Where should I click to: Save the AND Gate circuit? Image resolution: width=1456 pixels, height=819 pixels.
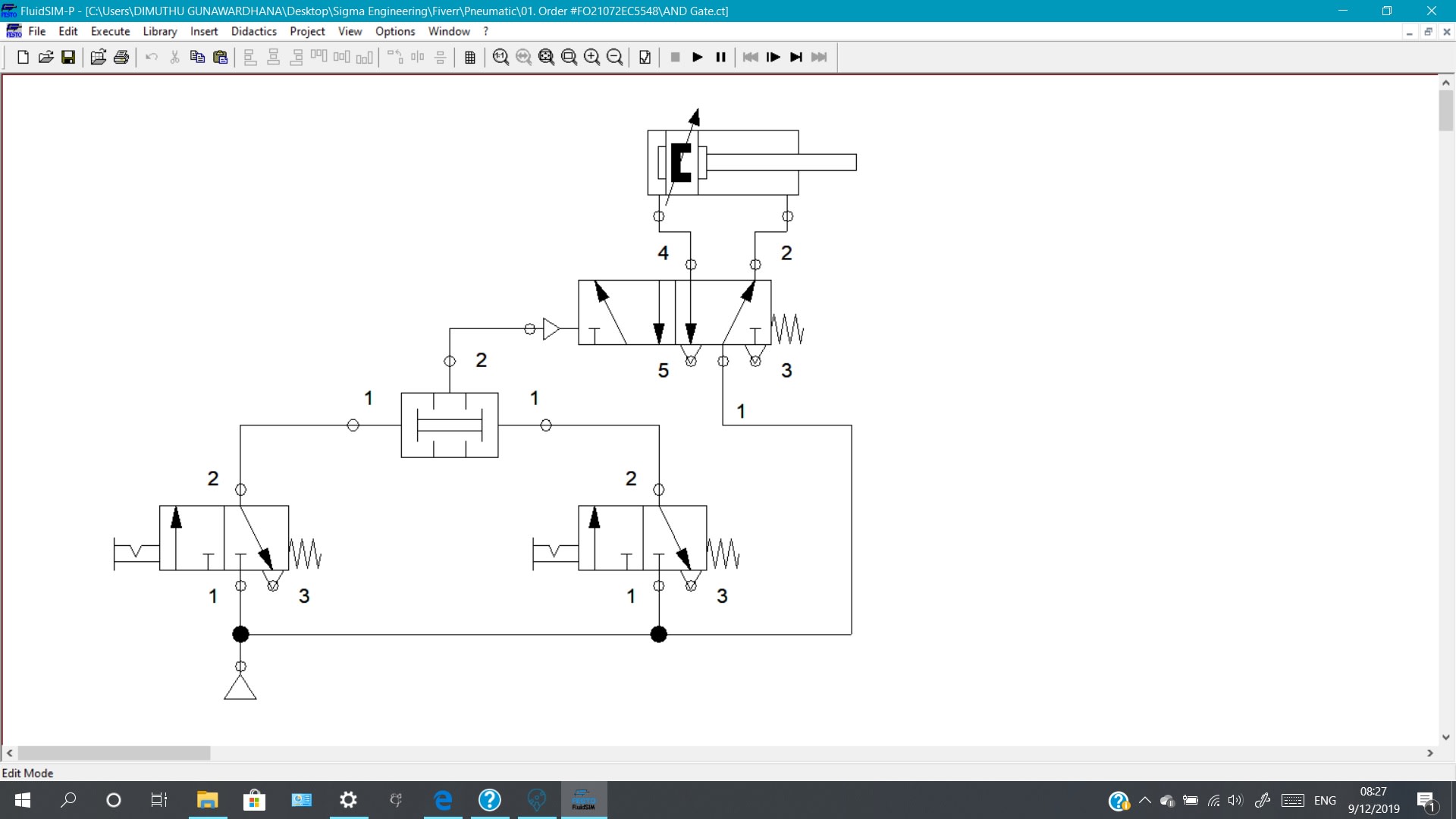(x=68, y=57)
